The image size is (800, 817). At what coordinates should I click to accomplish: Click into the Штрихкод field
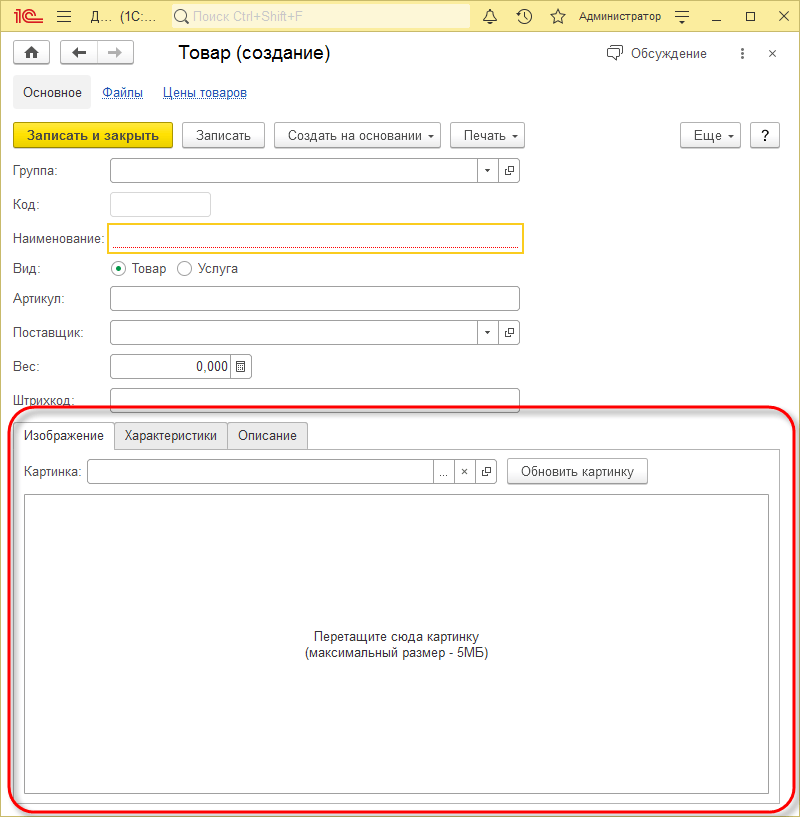pyautogui.click(x=315, y=400)
